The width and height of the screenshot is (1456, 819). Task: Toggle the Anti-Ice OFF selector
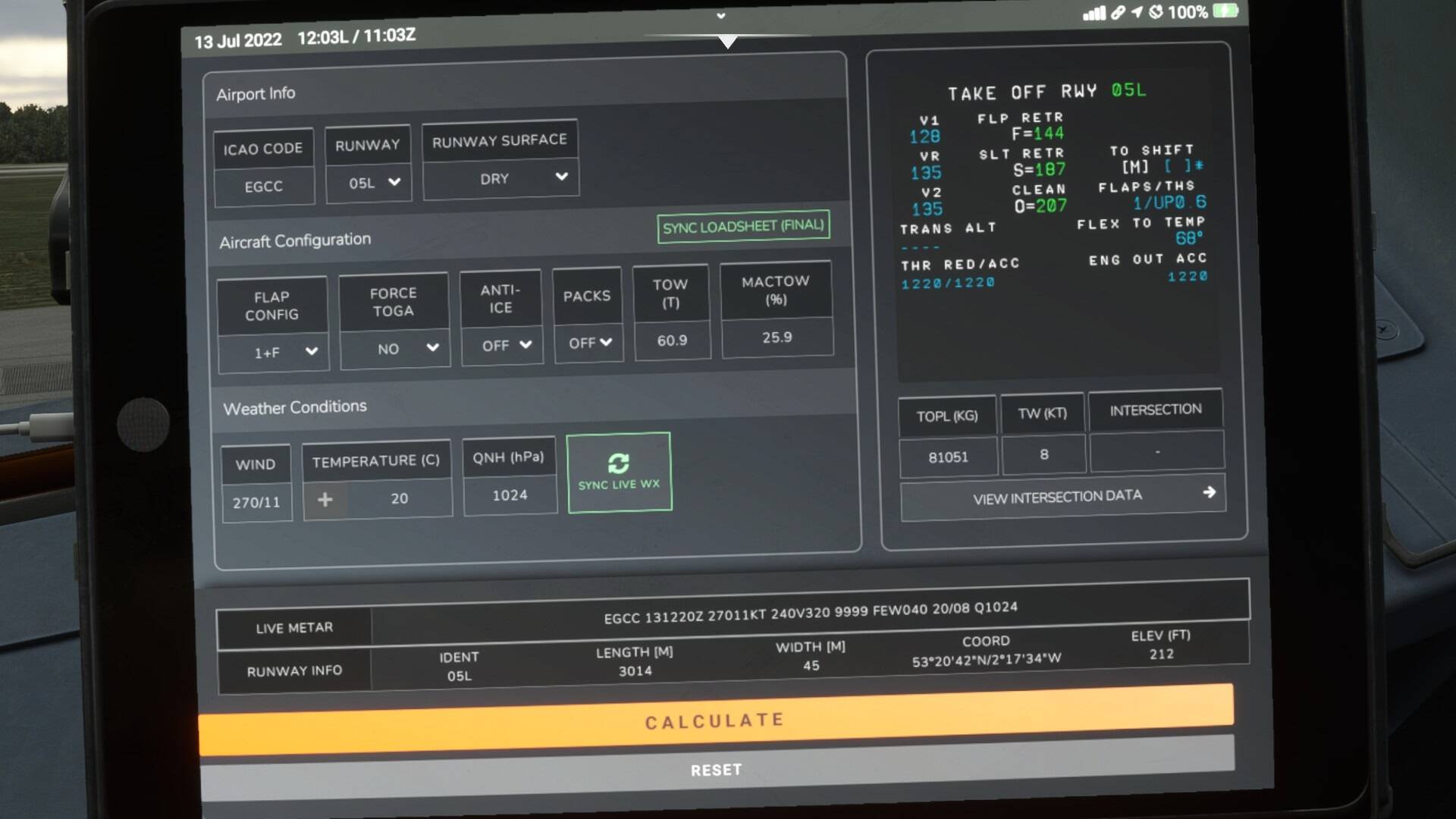coord(502,346)
